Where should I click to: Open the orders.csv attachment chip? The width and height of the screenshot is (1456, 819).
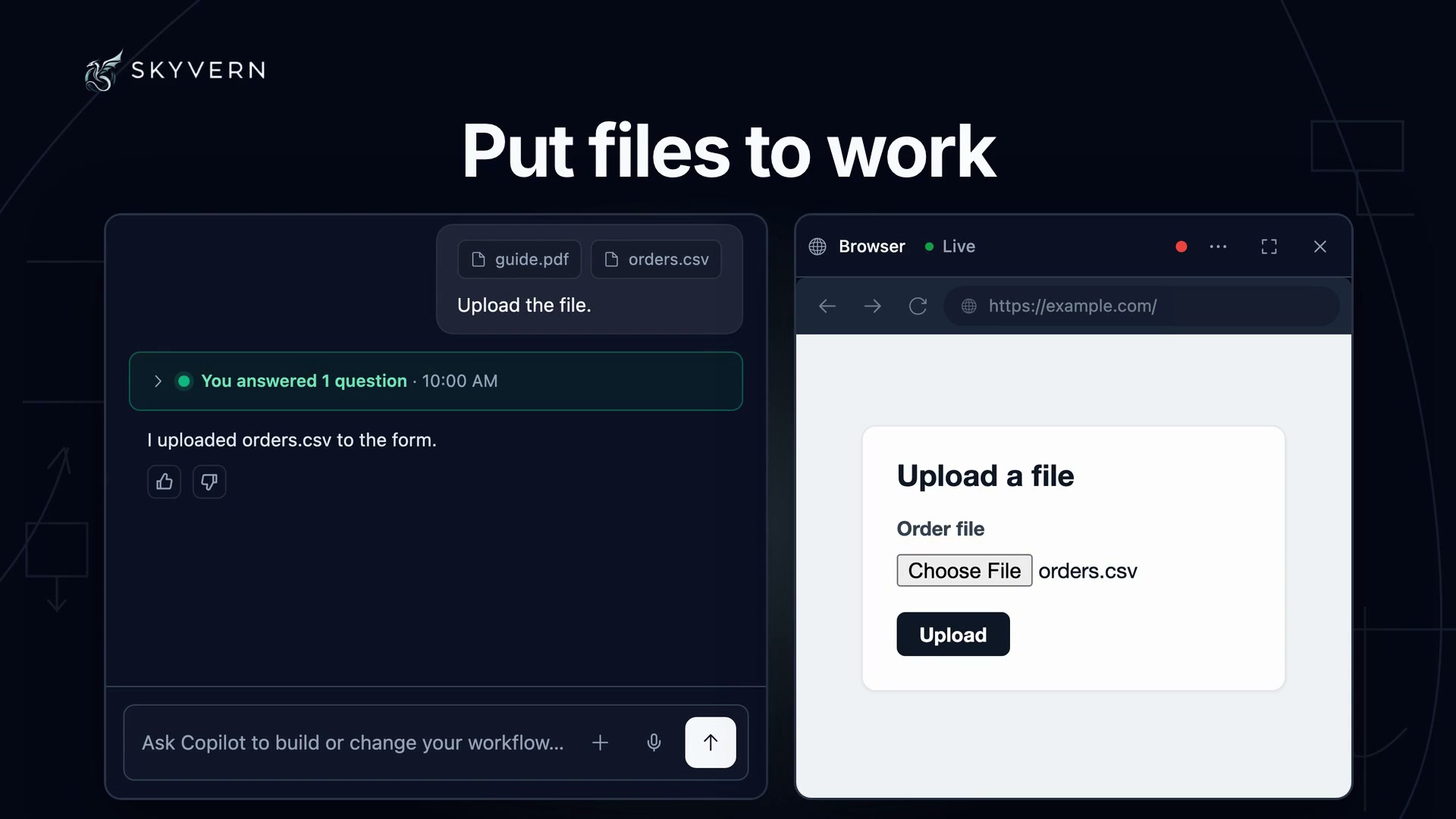pyautogui.click(x=656, y=259)
